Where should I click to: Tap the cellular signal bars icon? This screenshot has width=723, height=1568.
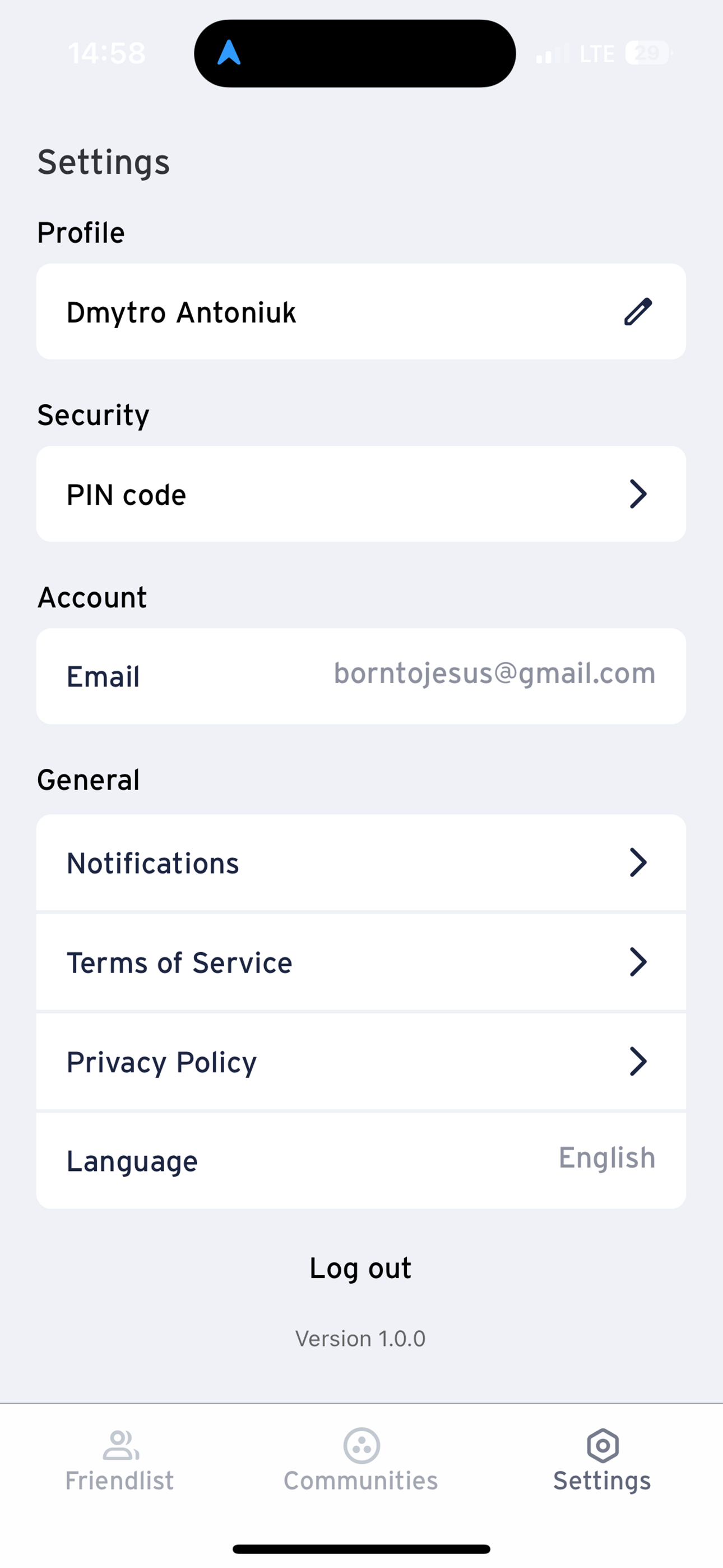[x=553, y=54]
